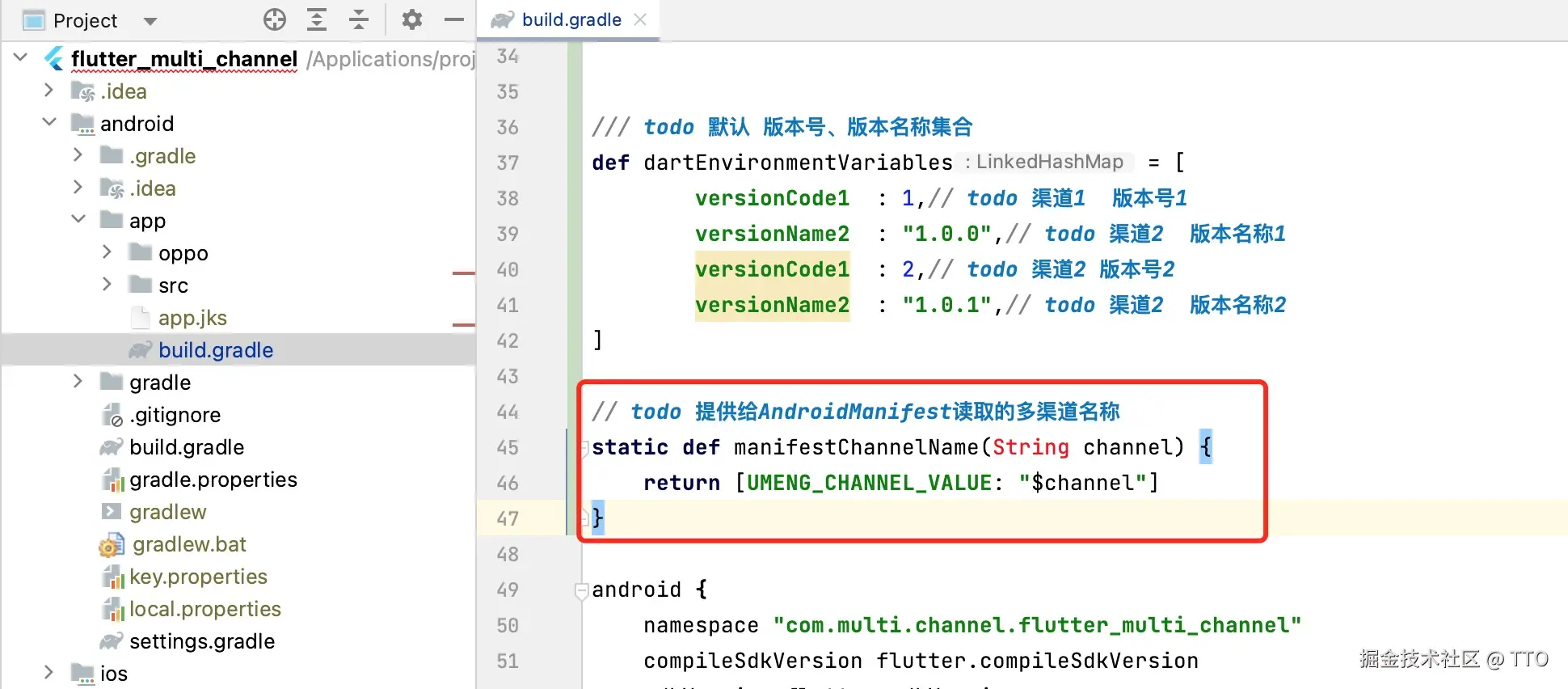Expand the ios folder
Screen dimensions: 1568x689
click(48, 672)
